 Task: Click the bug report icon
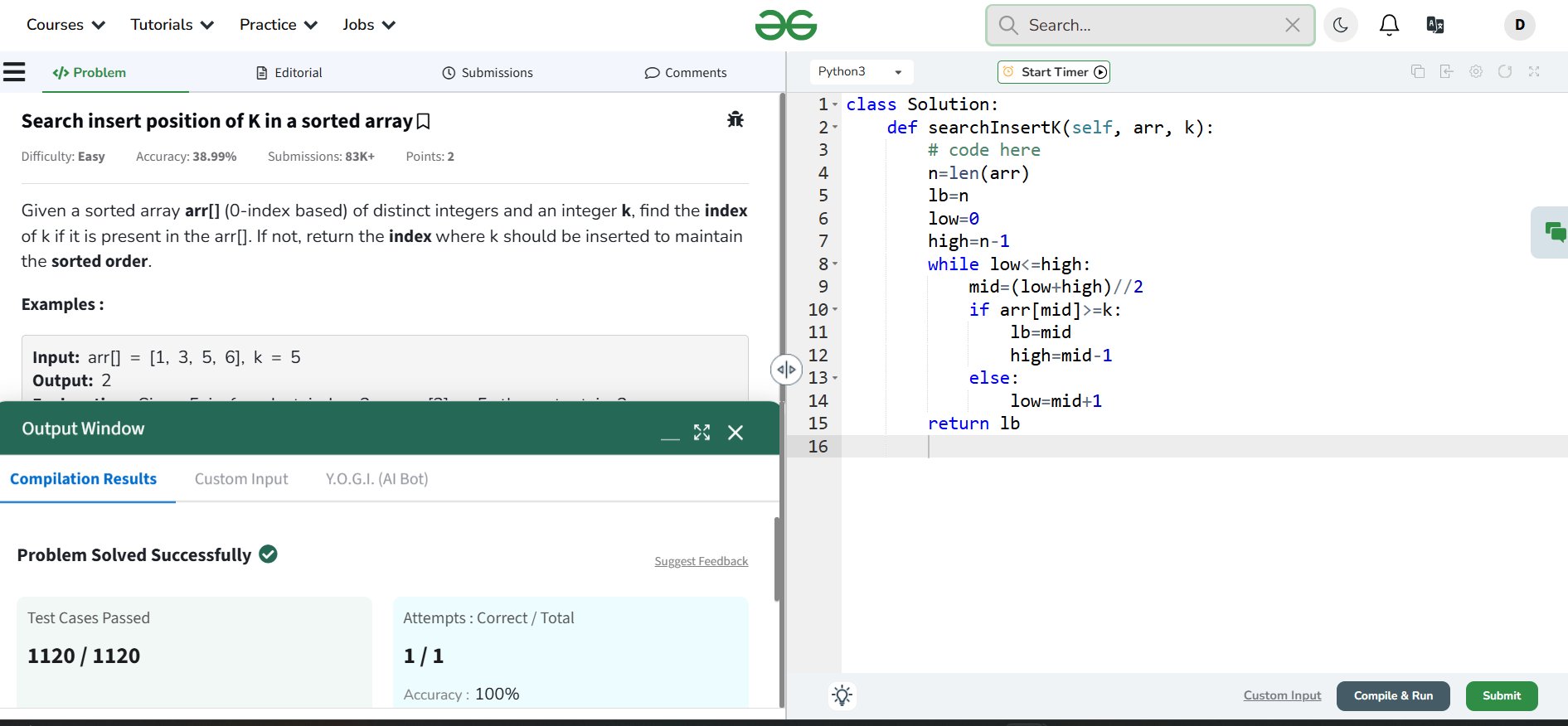point(735,120)
